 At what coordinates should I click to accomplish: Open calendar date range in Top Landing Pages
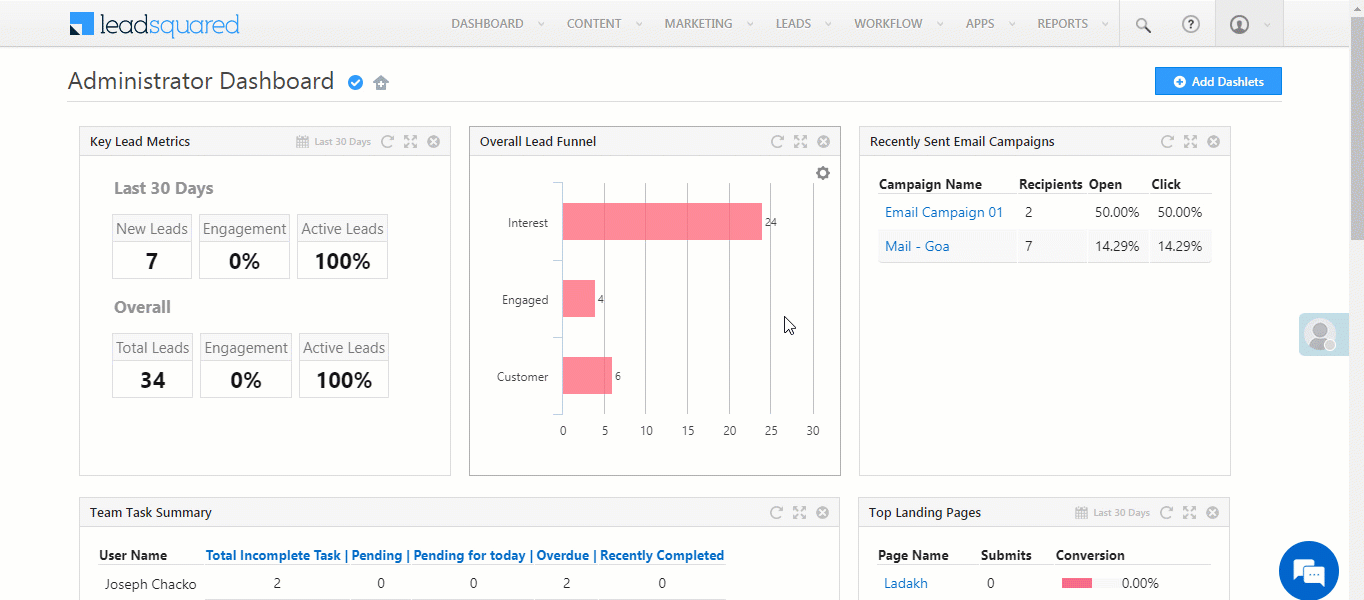(x=1081, y=513)
